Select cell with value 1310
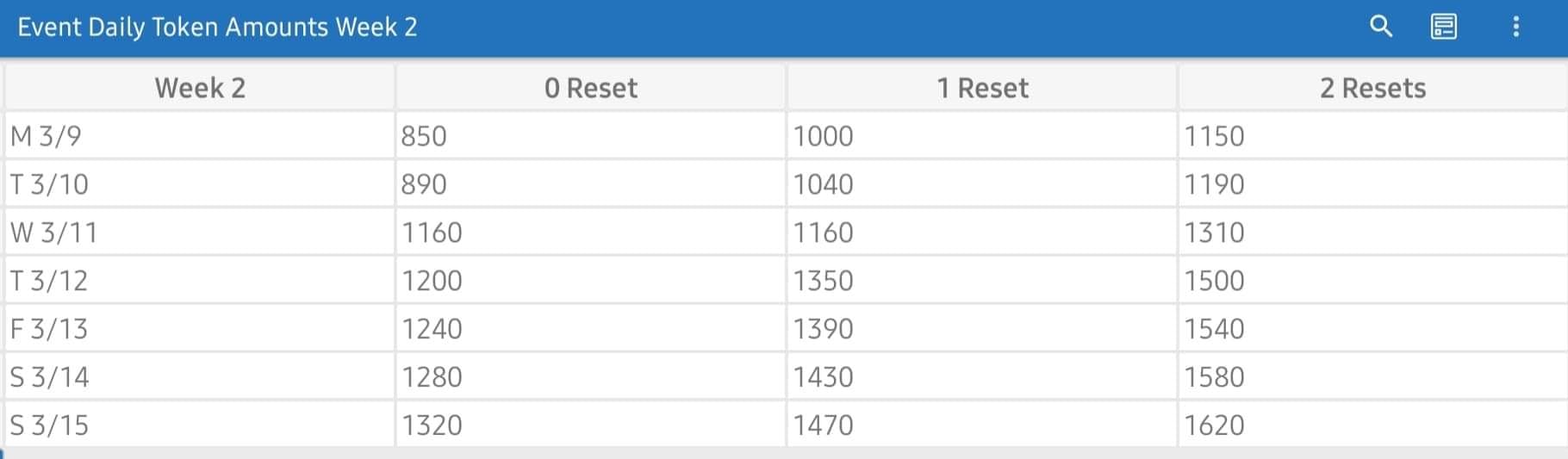1568x459 pixels. 1373,233
